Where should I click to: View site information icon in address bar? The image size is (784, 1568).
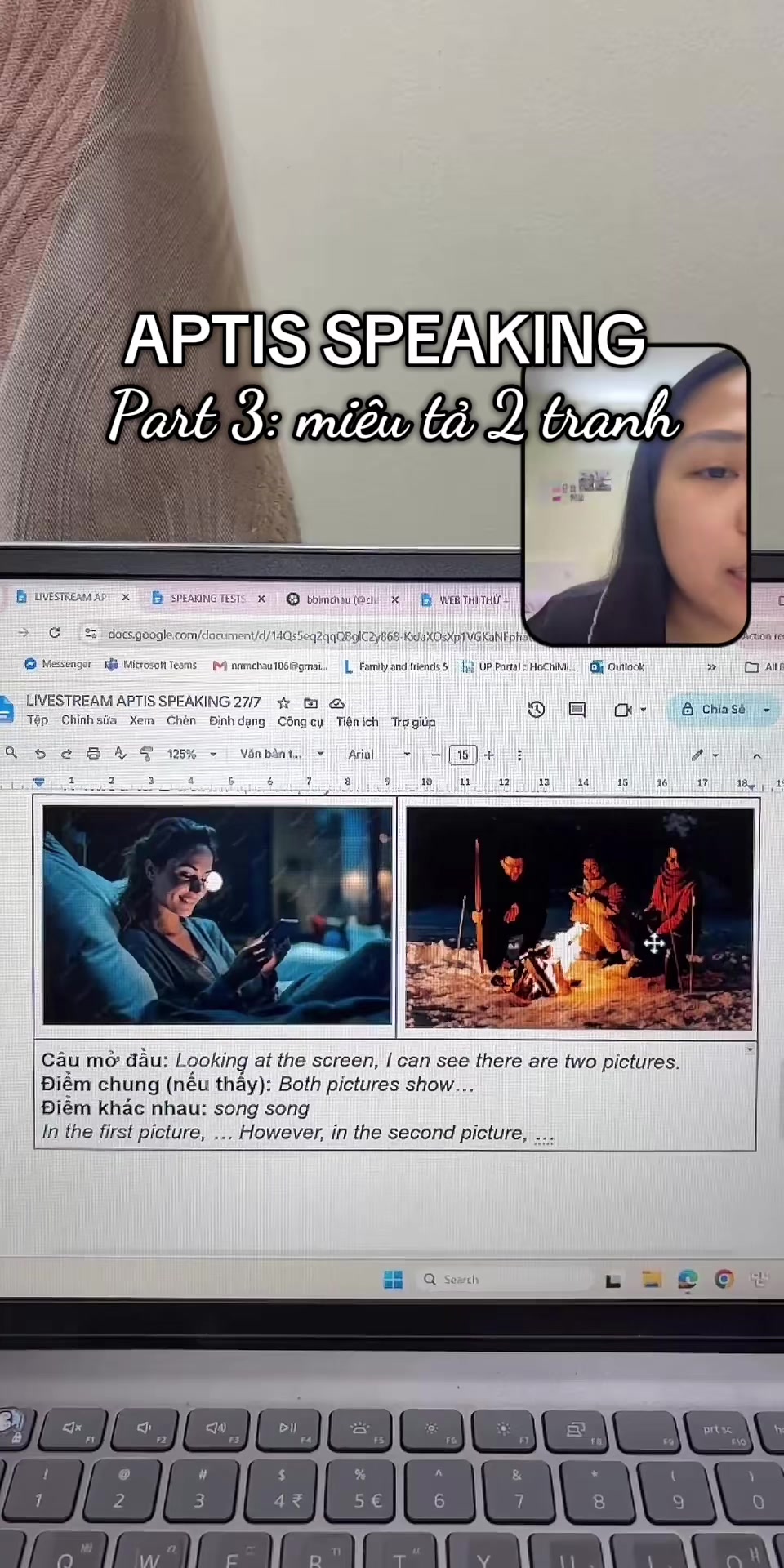91,634
